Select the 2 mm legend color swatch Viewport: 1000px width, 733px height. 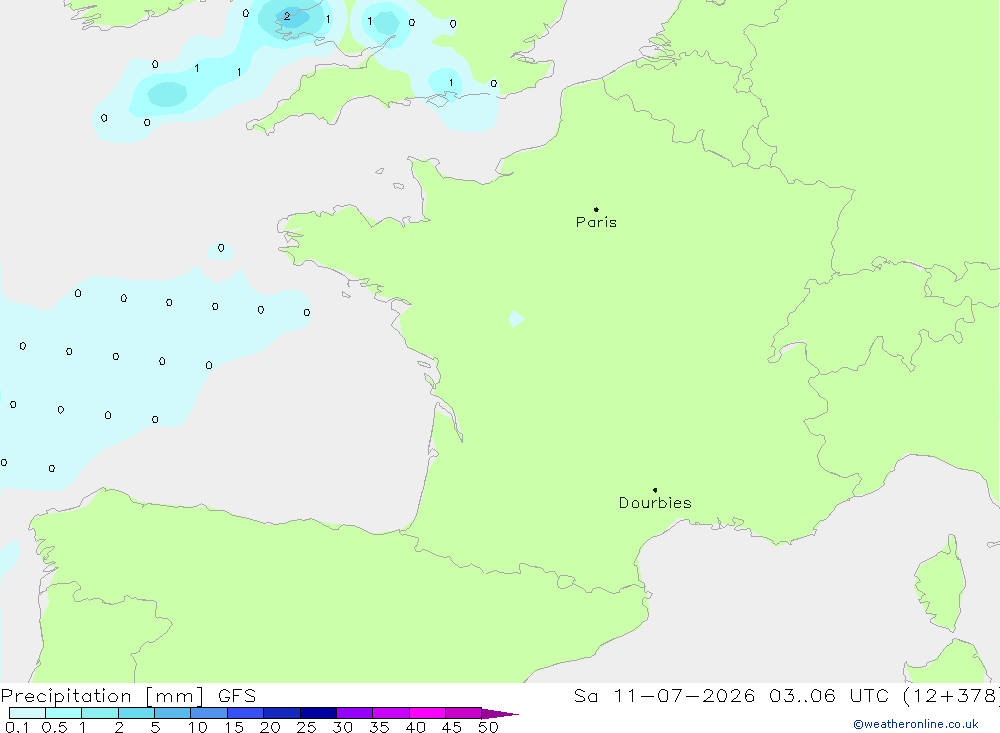point(136,713)
